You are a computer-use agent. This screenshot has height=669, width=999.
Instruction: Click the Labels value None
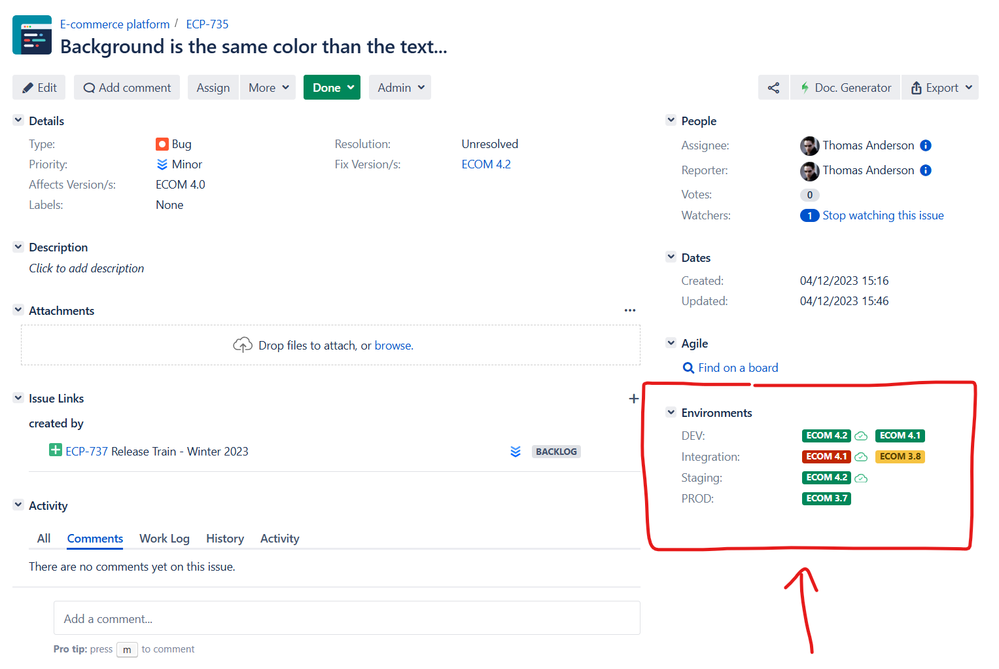pyautogui.click(x=169, y=205)
